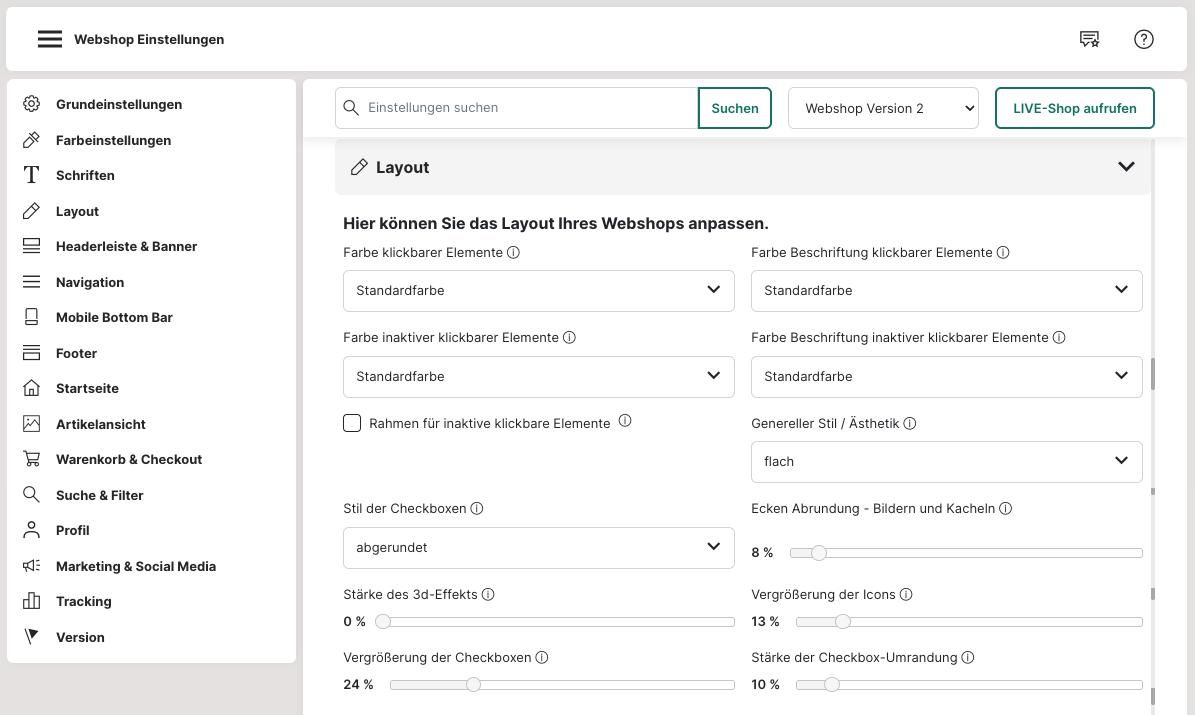This screenshot has height=715, width=1195.
Task: Go to Farbeinstellungen in sidebar
Action: click(x=113, y=140)
